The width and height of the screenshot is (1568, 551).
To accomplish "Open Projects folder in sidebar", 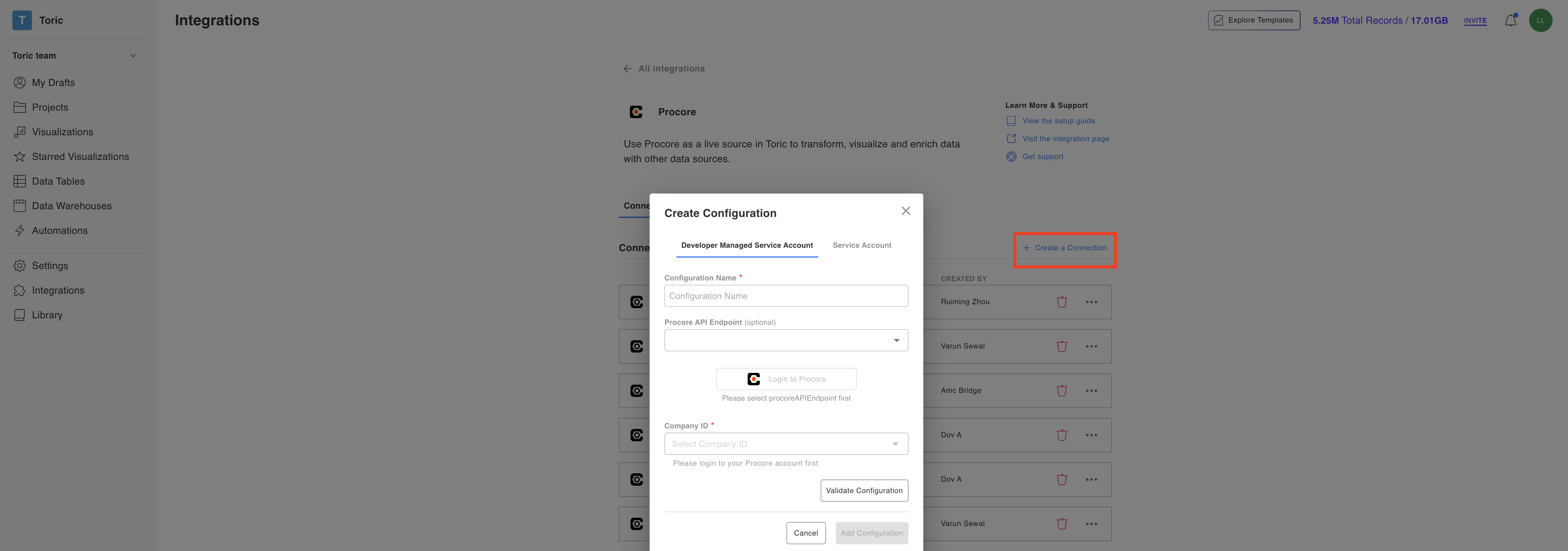I will tap(50, 107).
